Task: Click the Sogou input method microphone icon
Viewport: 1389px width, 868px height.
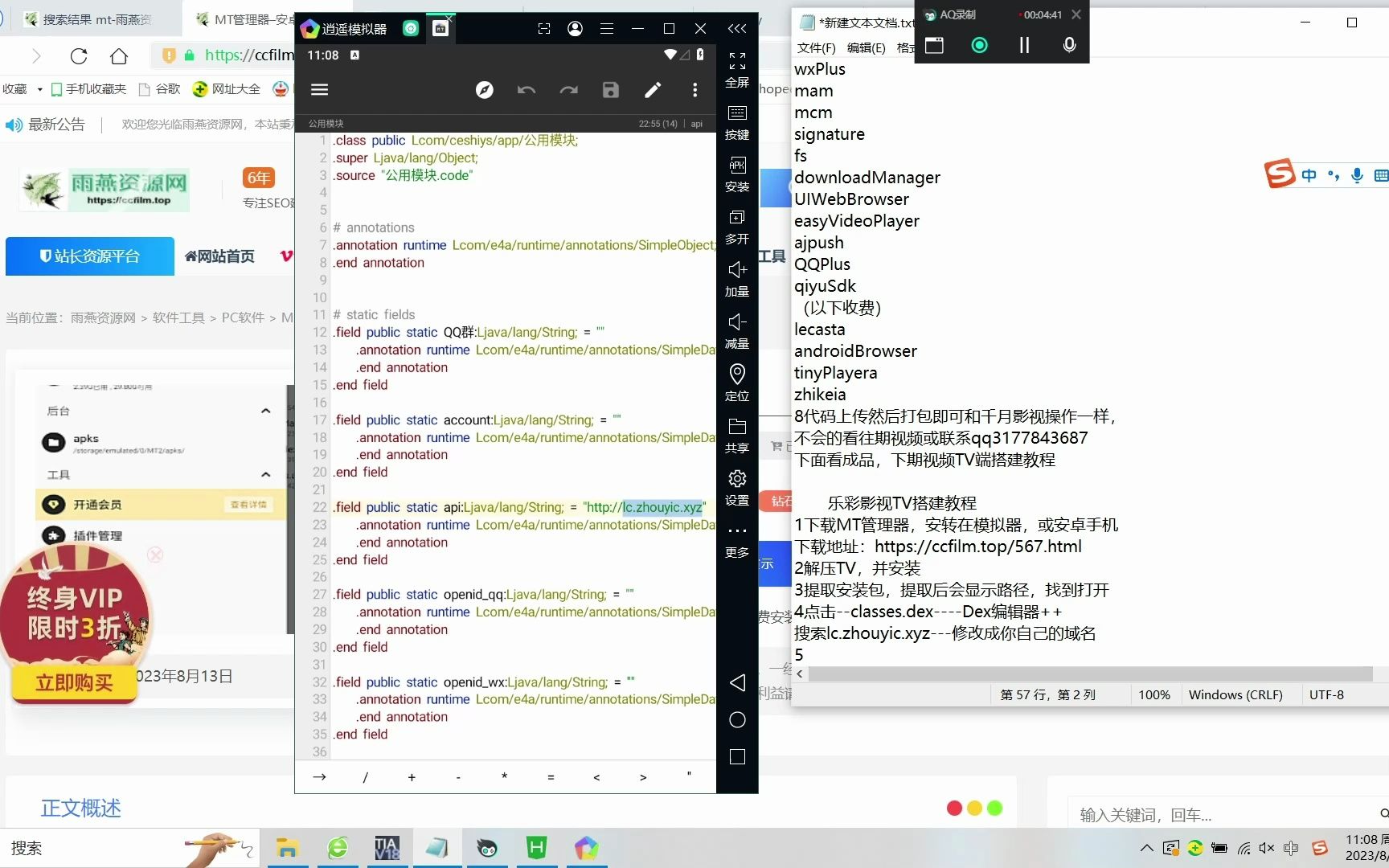Action: click(x=1358, y=175)
